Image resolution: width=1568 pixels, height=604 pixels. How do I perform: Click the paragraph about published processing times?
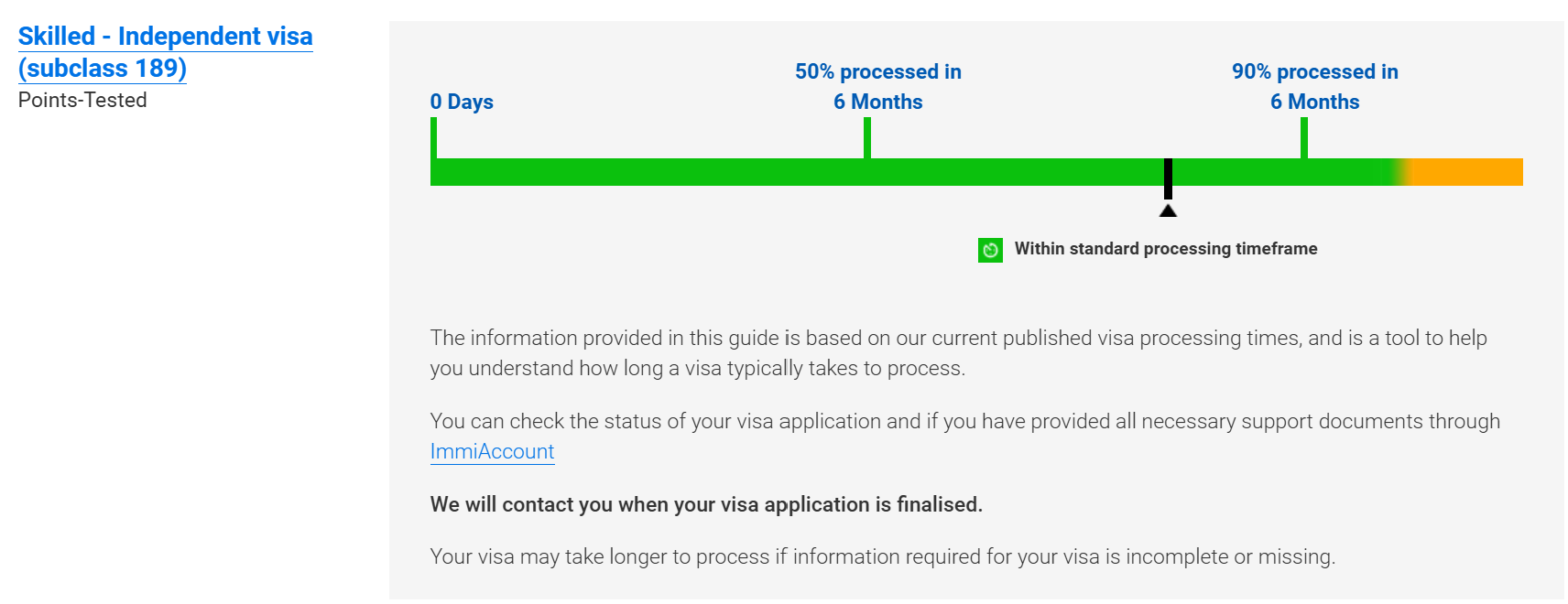(x=959, y=353)
